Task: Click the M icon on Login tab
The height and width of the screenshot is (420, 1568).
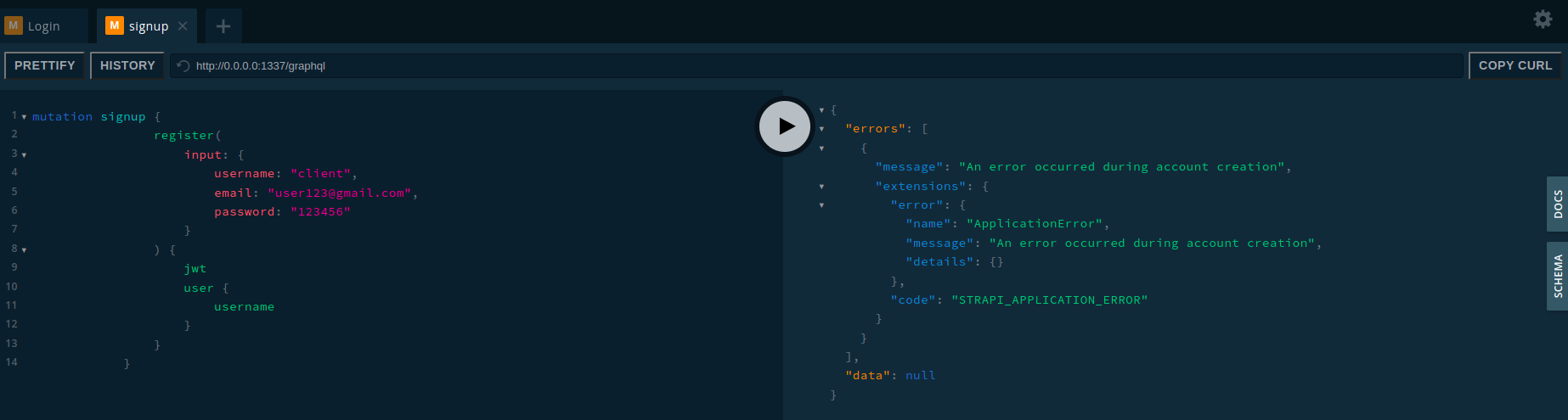Action: pyautogui.click(x=13, y=25)
